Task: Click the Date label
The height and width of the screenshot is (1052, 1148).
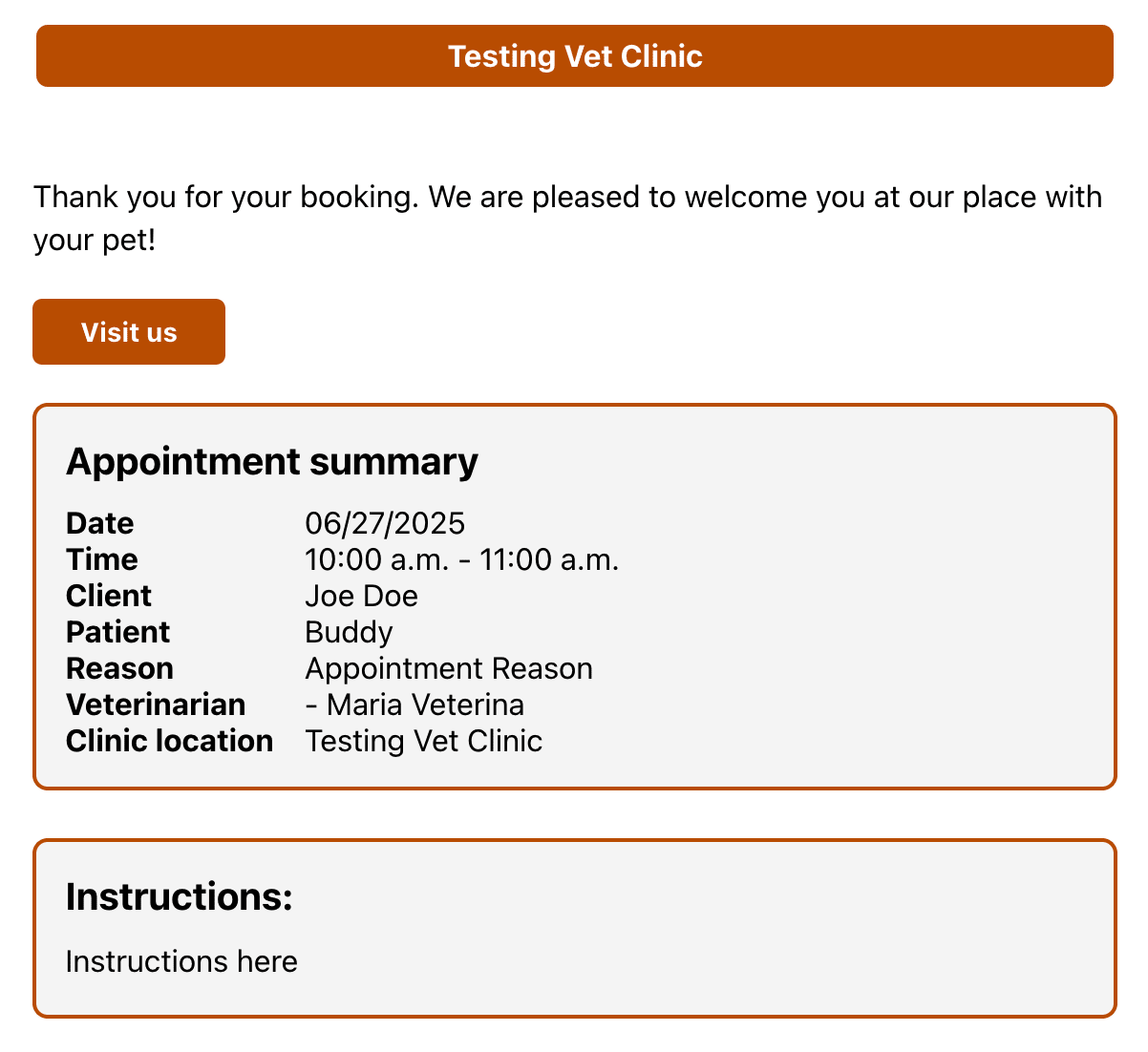Action: tap(100, 523)
